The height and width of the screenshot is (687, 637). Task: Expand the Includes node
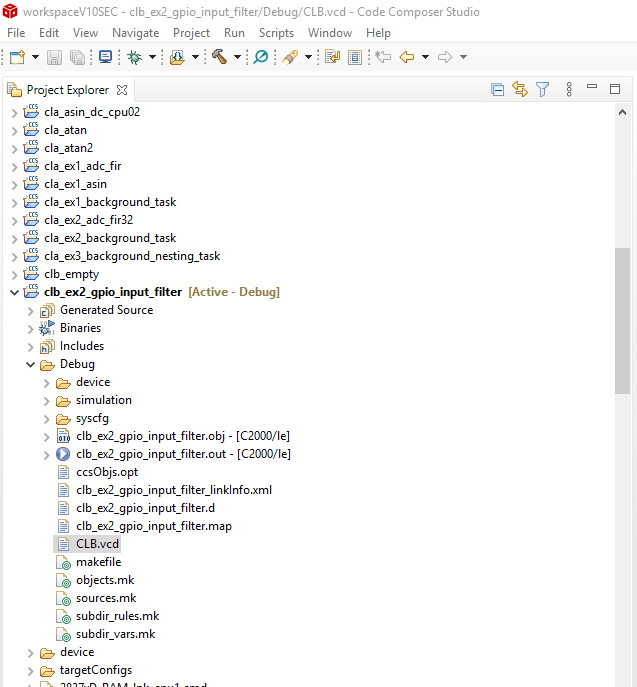tap(30, 347)
